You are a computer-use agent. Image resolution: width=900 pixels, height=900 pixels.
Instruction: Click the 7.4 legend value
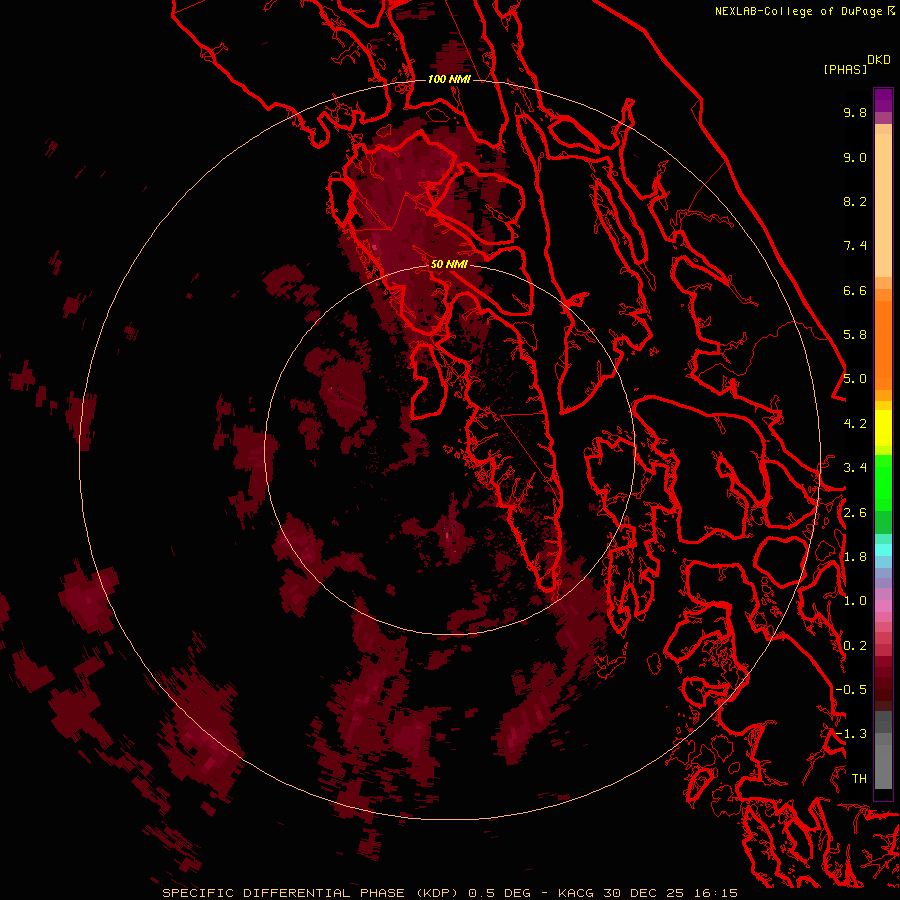tap(855, 246)
